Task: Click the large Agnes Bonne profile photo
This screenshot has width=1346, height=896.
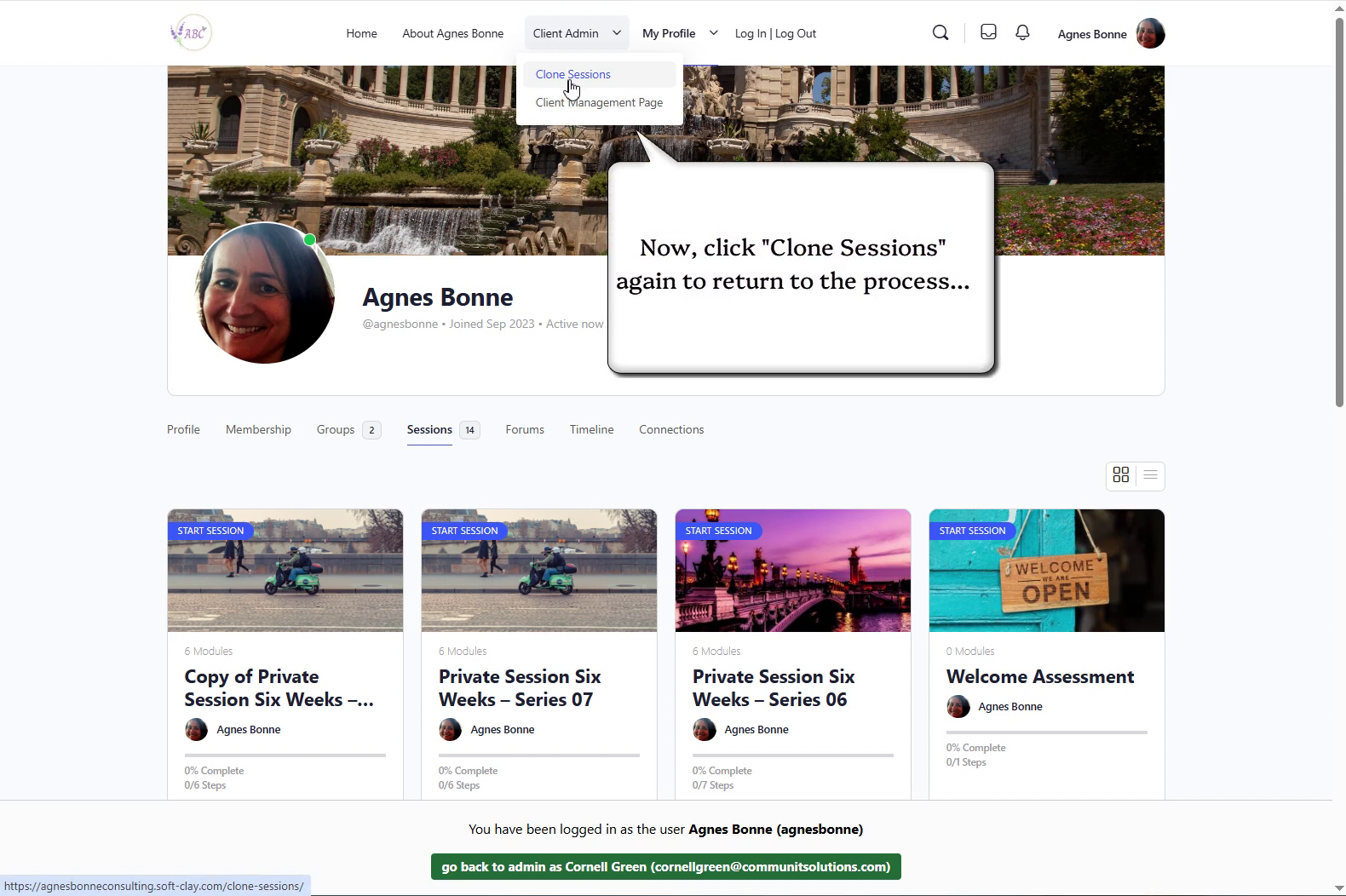Action: click(264, 293)
